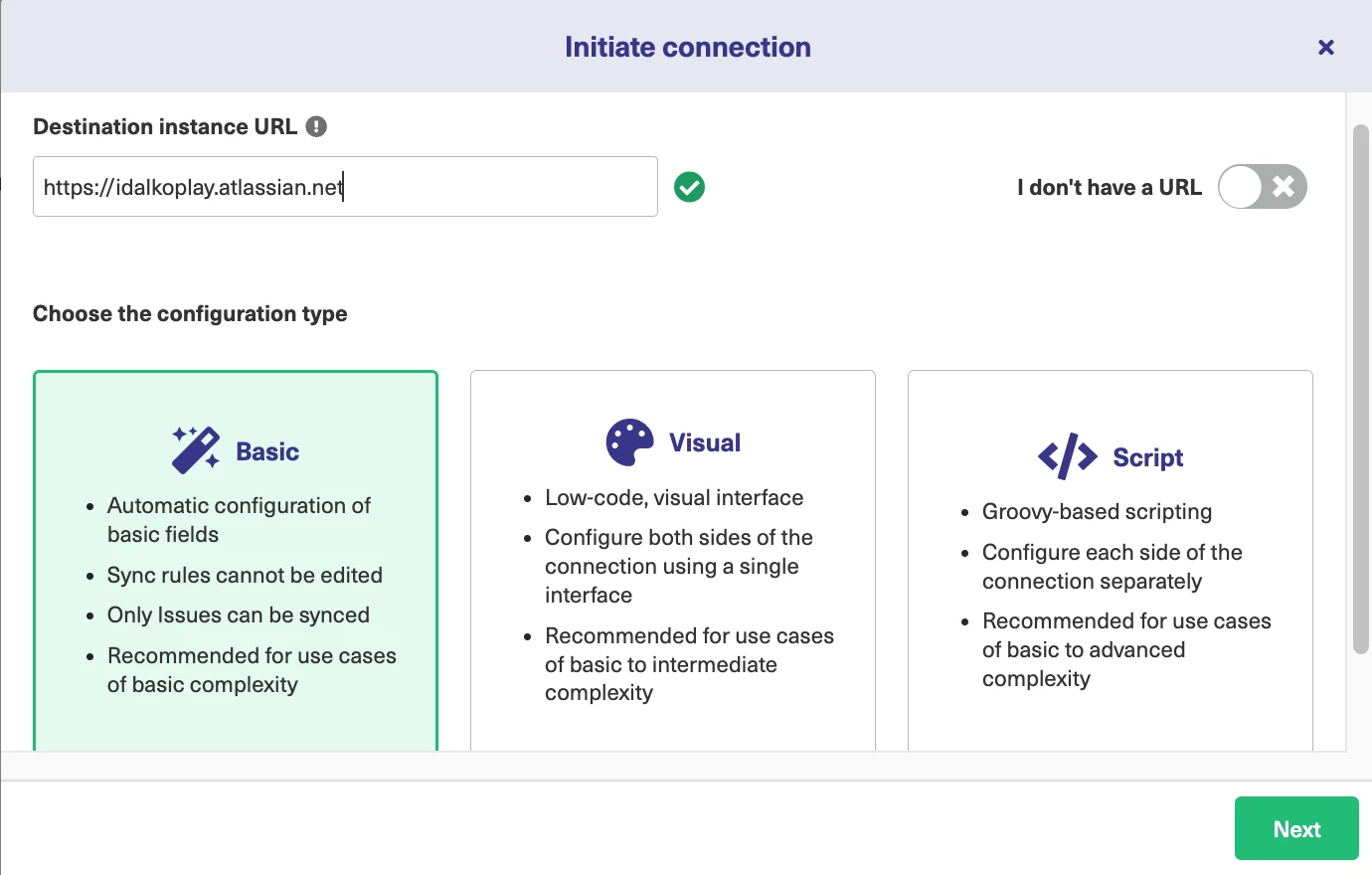Click the "I don't have a URL" label
The image size is (1372, 875).
coord(1109,187)
